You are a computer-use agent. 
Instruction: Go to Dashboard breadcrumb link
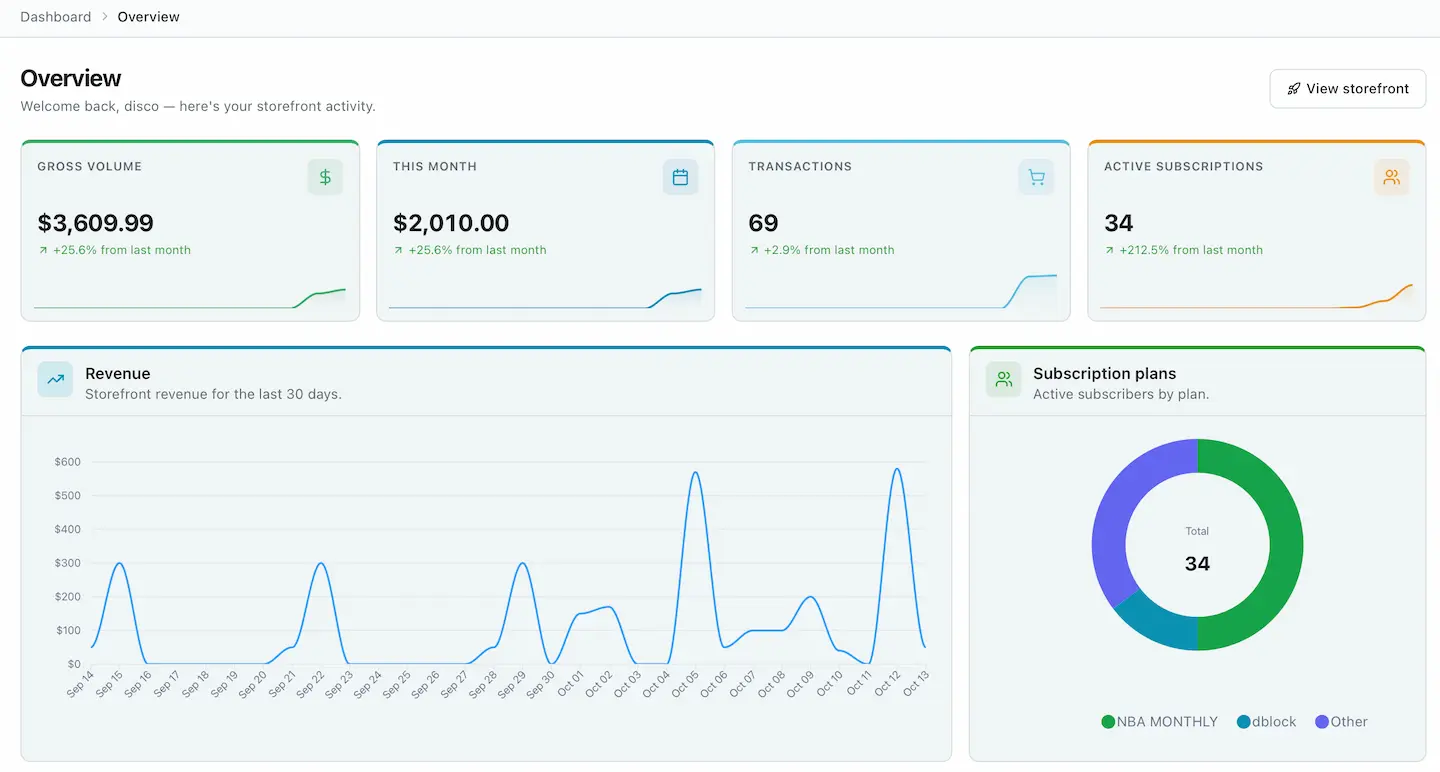point(56,17)
